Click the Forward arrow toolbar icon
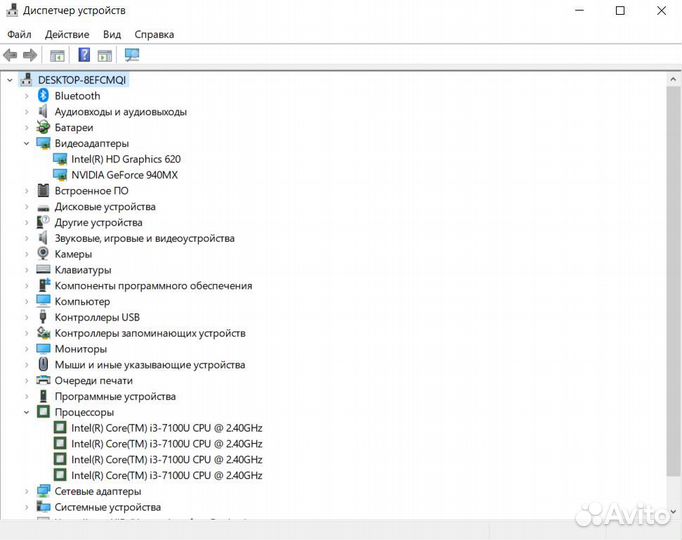This screenshot has width=682, height=540. point(30,55)
